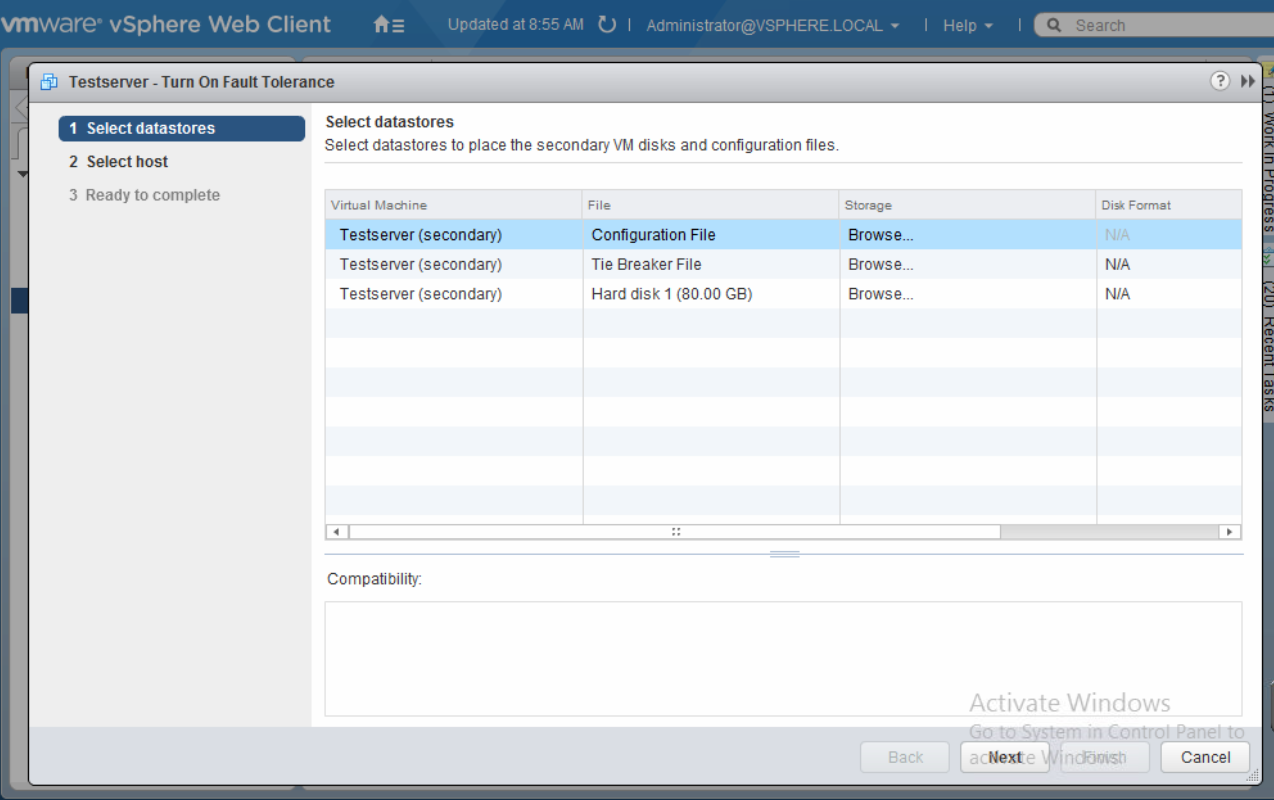
Task: Click the horizontal scrollbar left arrow
Action: [x=336, y=532]
